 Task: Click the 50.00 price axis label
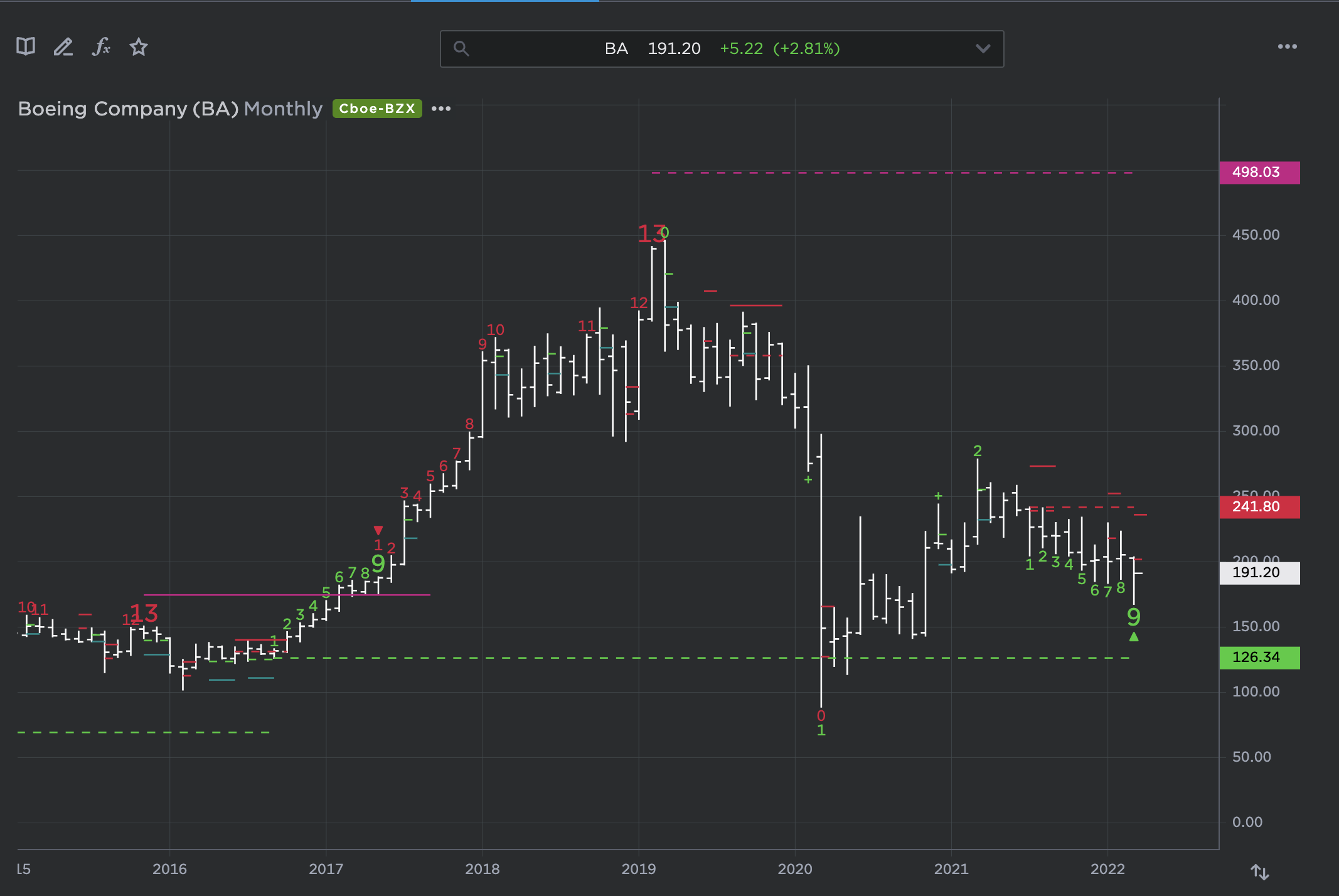(1252, 757)
